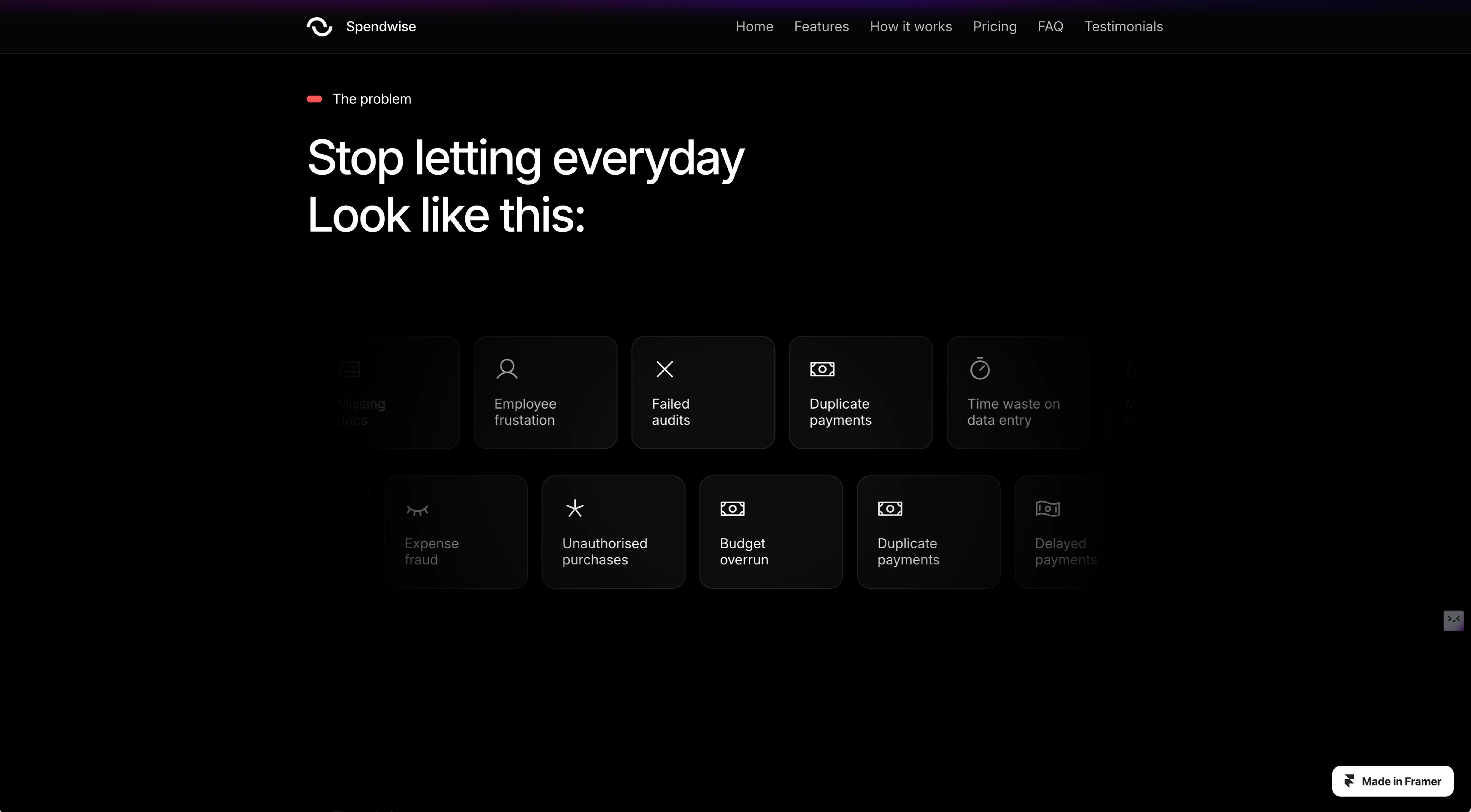Click the X icon on Failed audits card

point(664,369)
